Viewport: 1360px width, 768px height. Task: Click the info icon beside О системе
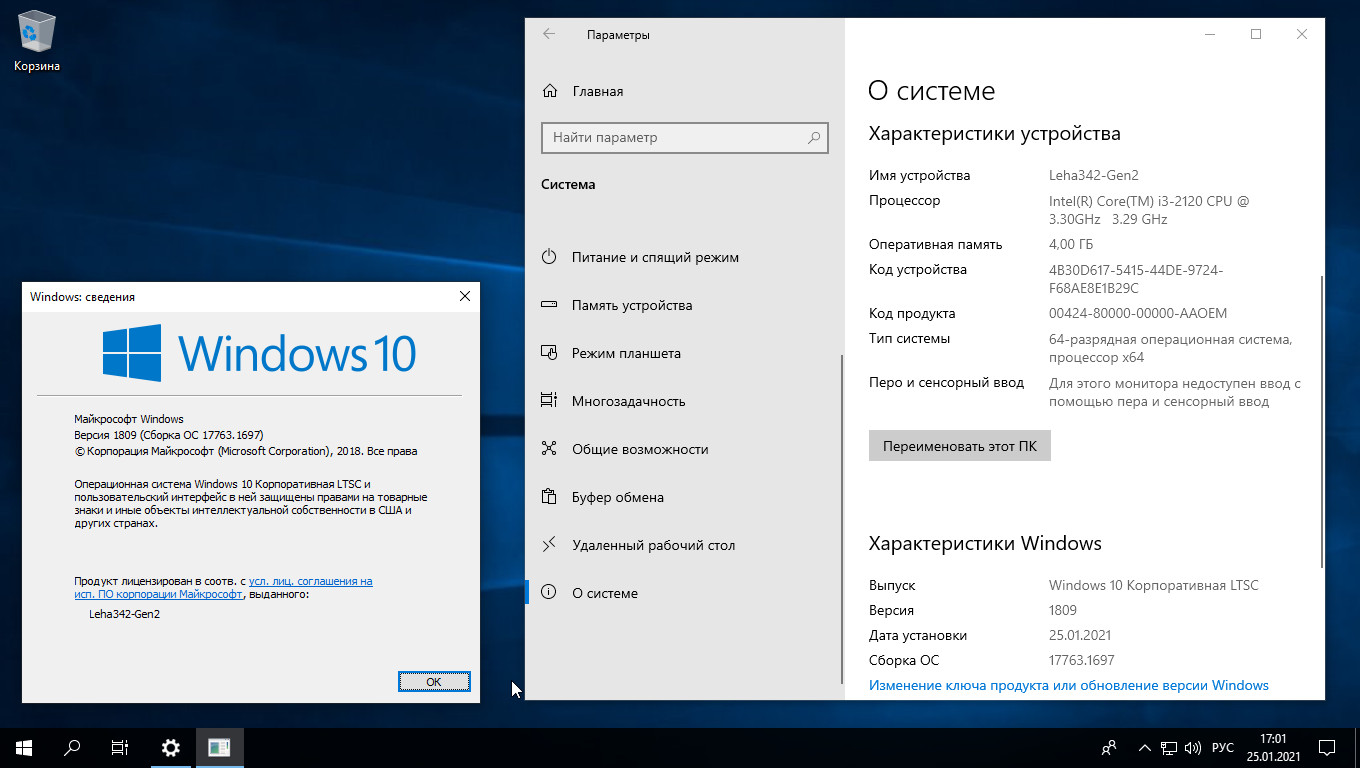(549, 593)
